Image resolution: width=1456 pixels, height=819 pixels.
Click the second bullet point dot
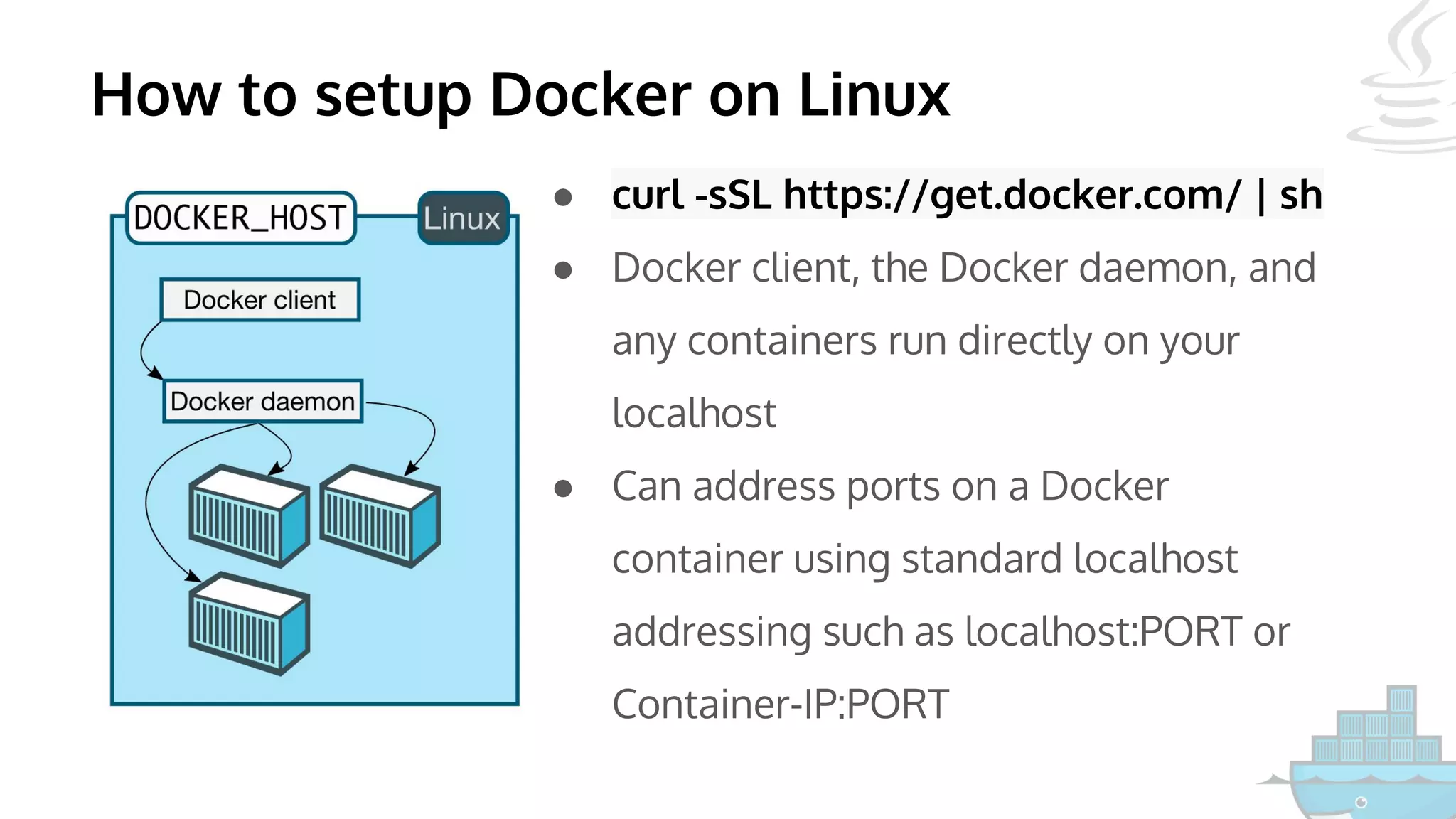tap(563, 270)
